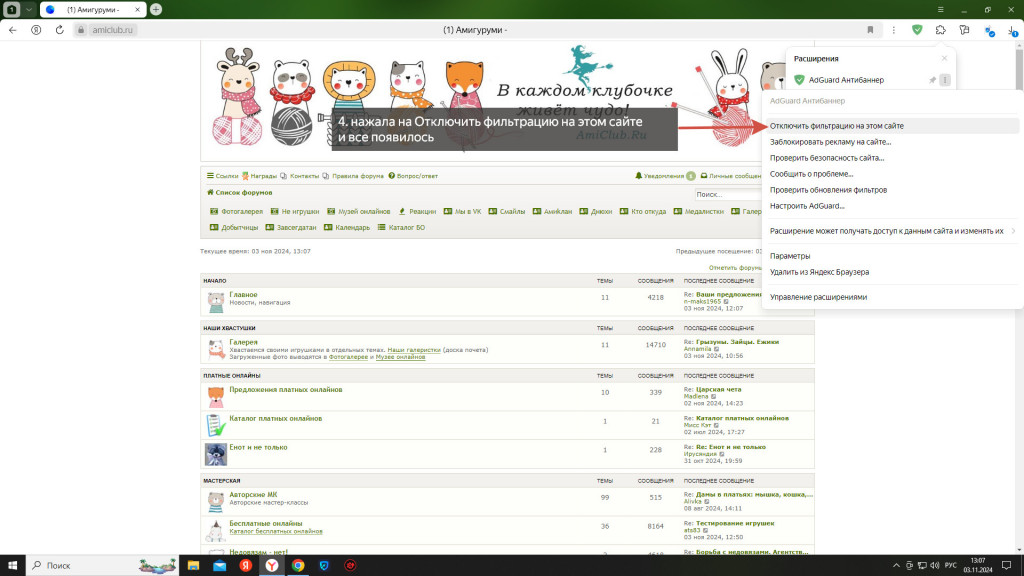Choose Настроить AdGuard menu entry
Image resolution: width=1024 pixels, height=576 pixels.
[807, 205]
